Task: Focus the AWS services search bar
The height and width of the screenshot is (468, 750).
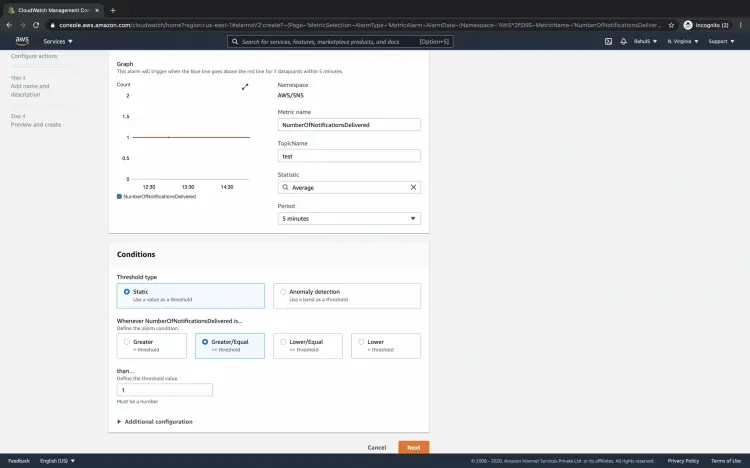Action: (340, 42)
